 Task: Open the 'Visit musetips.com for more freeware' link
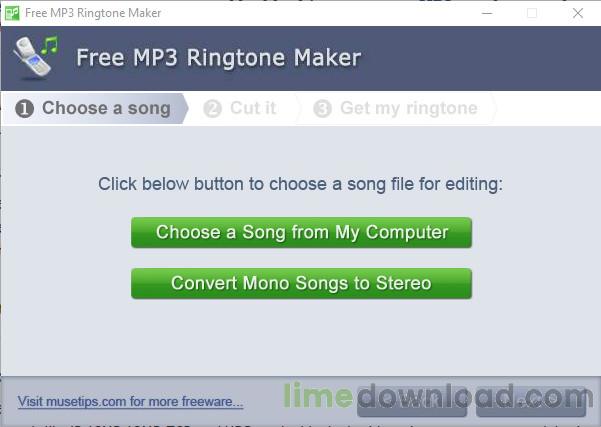130,402
